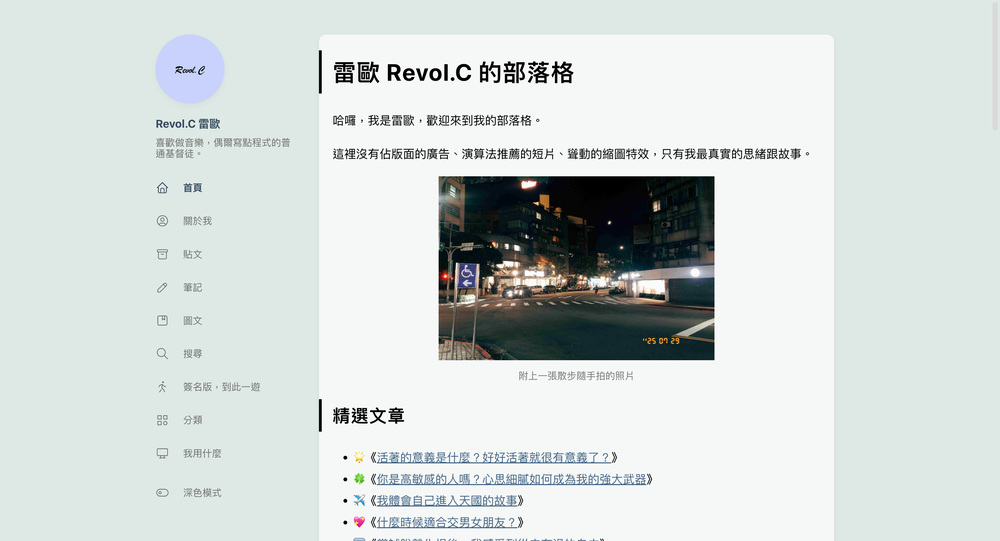Click the archive box icon for 貼文
Screen dimensions: 1000x541
coord(162,254)
